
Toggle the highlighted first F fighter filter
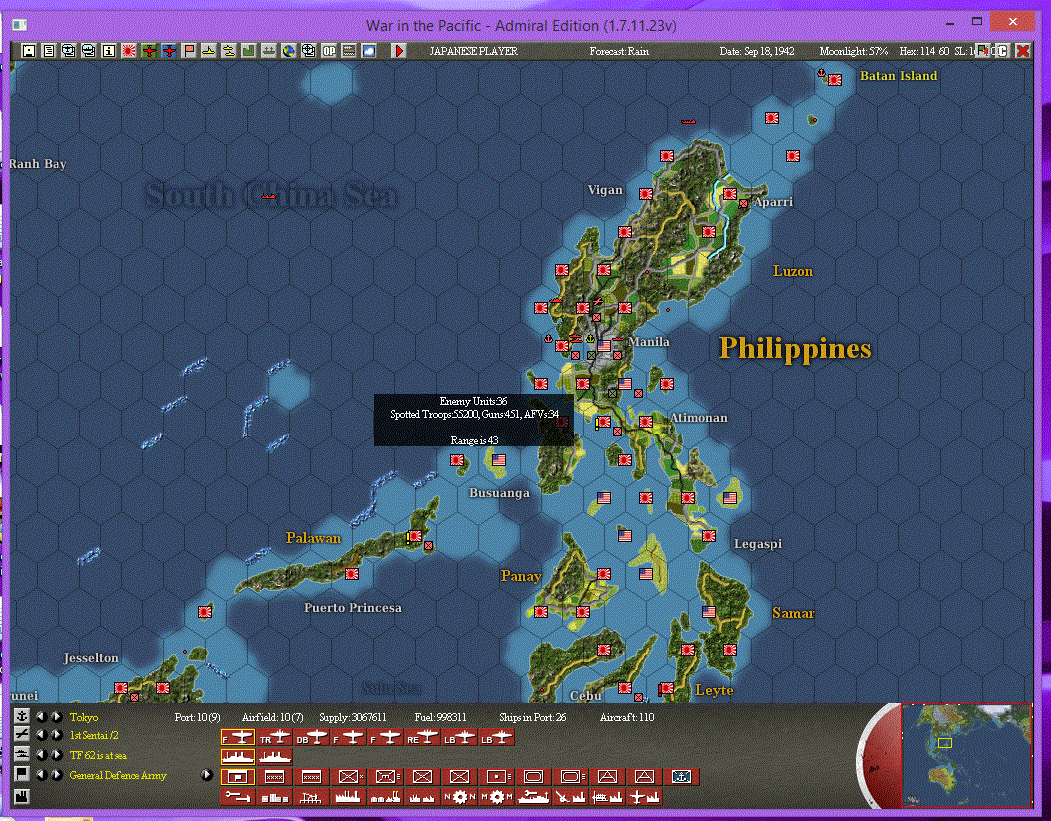coord(238,738)
